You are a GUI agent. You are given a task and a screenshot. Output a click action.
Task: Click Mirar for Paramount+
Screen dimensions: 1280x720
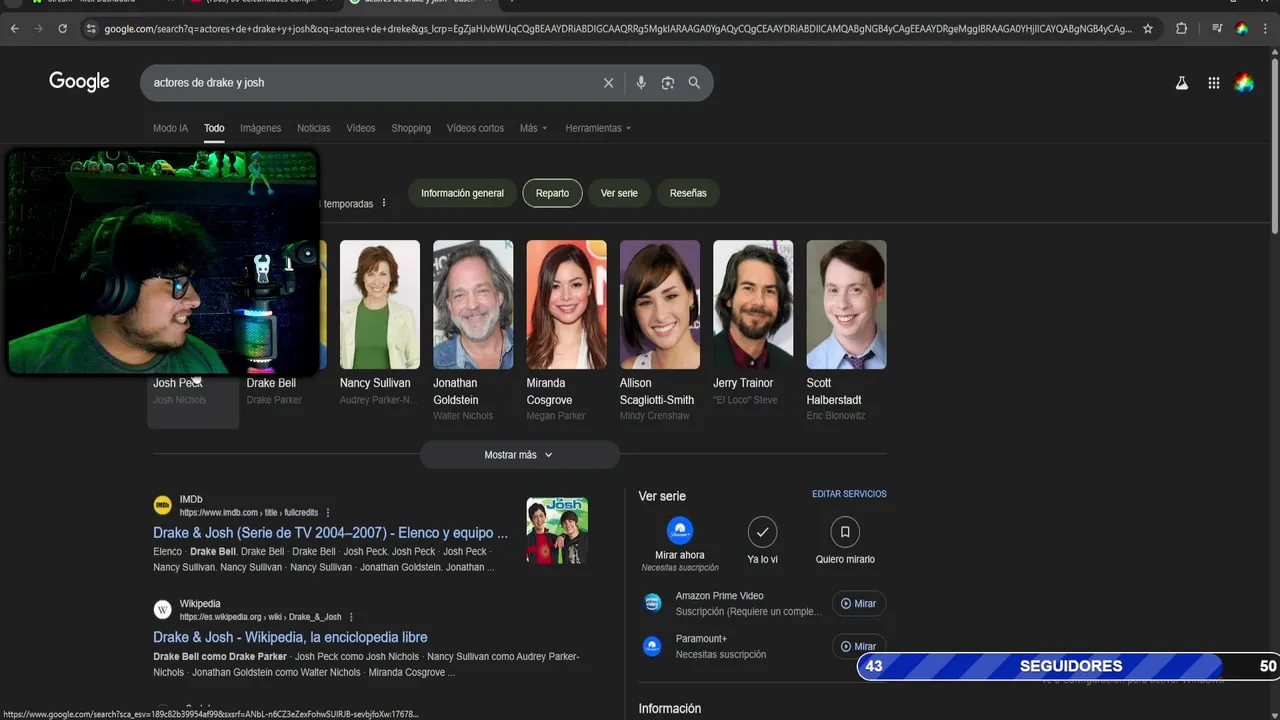coord(859,646)
